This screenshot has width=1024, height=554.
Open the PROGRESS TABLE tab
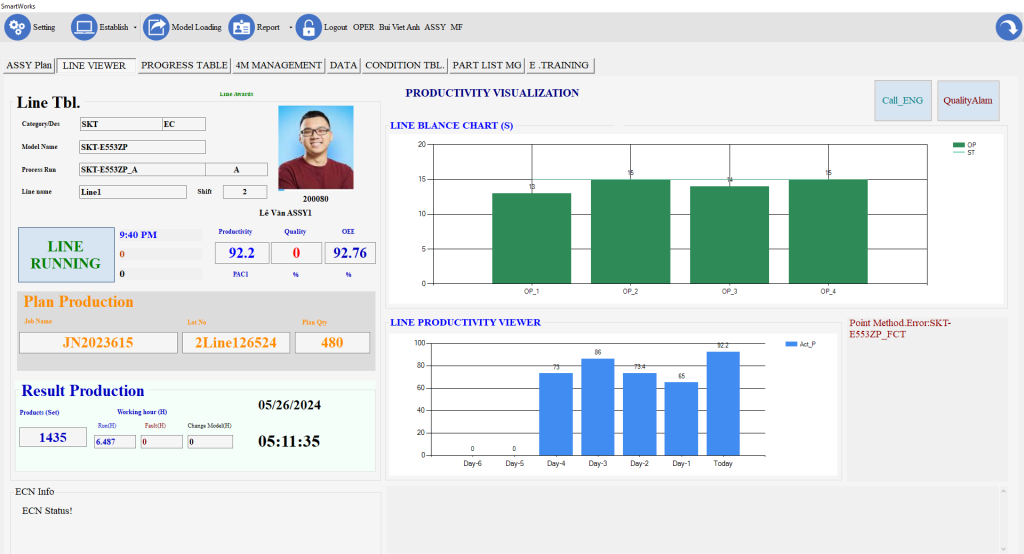[184, 65]
